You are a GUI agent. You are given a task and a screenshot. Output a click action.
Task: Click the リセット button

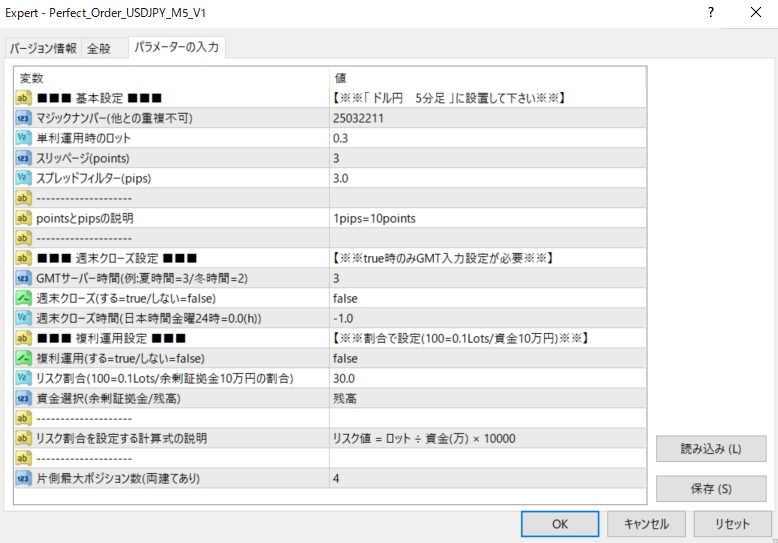click(732, 524)
